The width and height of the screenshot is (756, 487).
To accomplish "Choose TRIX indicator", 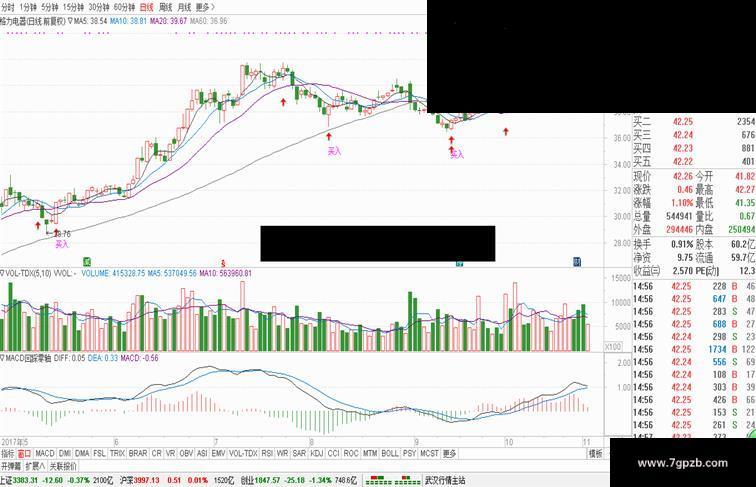I will tap(117, 454).
